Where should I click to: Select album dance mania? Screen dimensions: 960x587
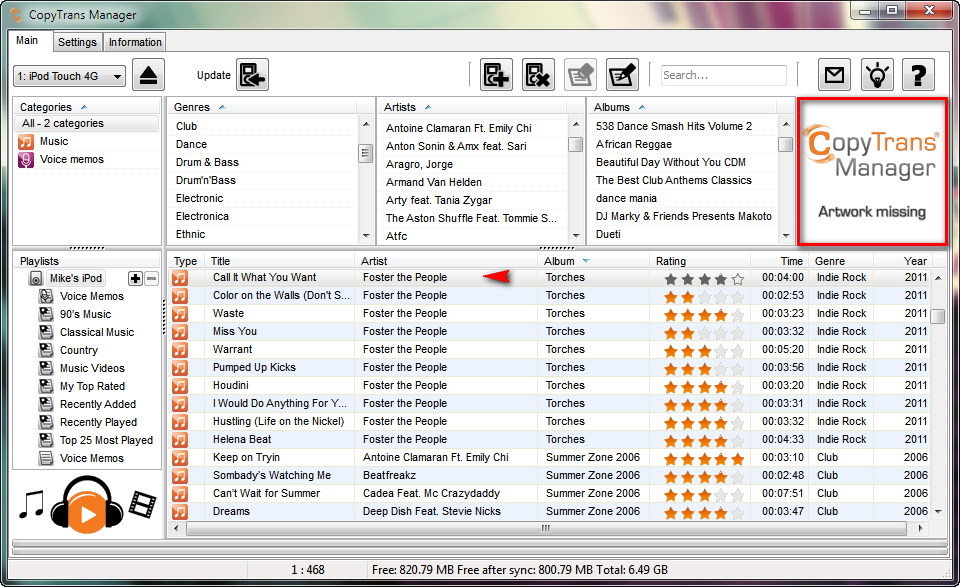[626, 198]
